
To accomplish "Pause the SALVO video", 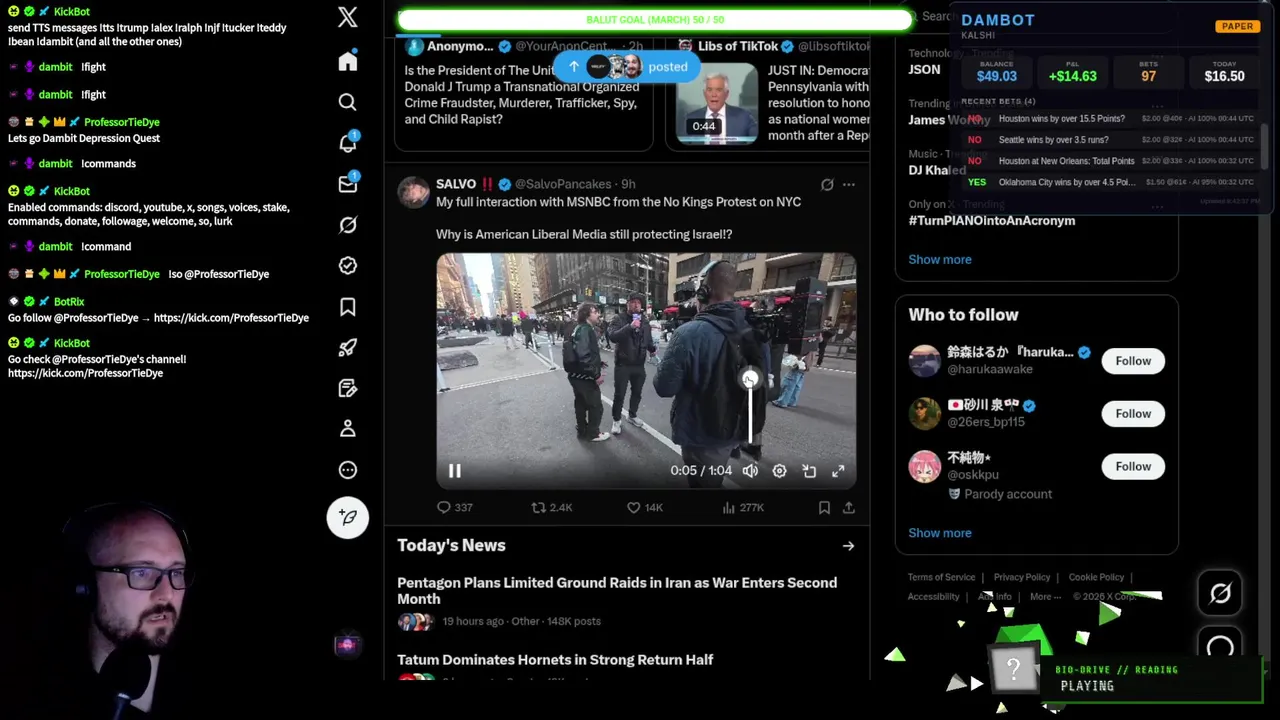I will pyautogui.click(x=454, y=471).
